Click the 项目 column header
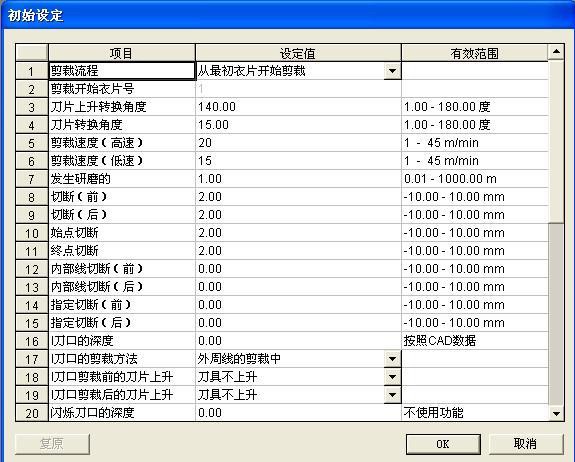The image size is (575, 462). pos(121,53)
